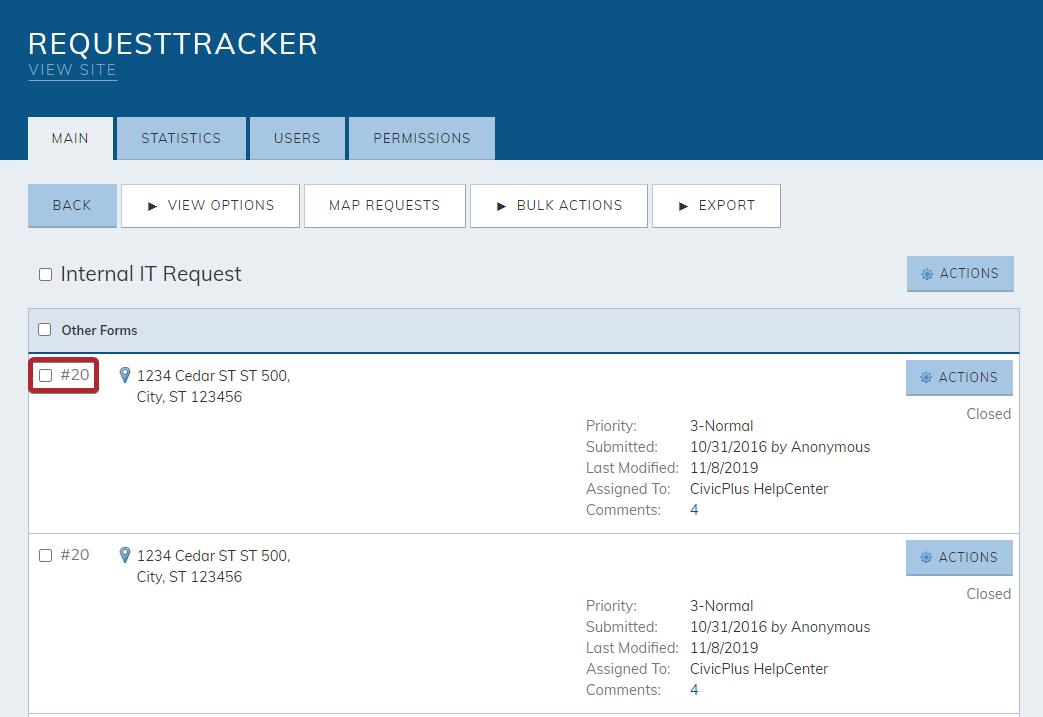1043x717 pixels.
Task: Click first request's CivicPlus HelpCenter assignee
Action: tap(759, 489)
